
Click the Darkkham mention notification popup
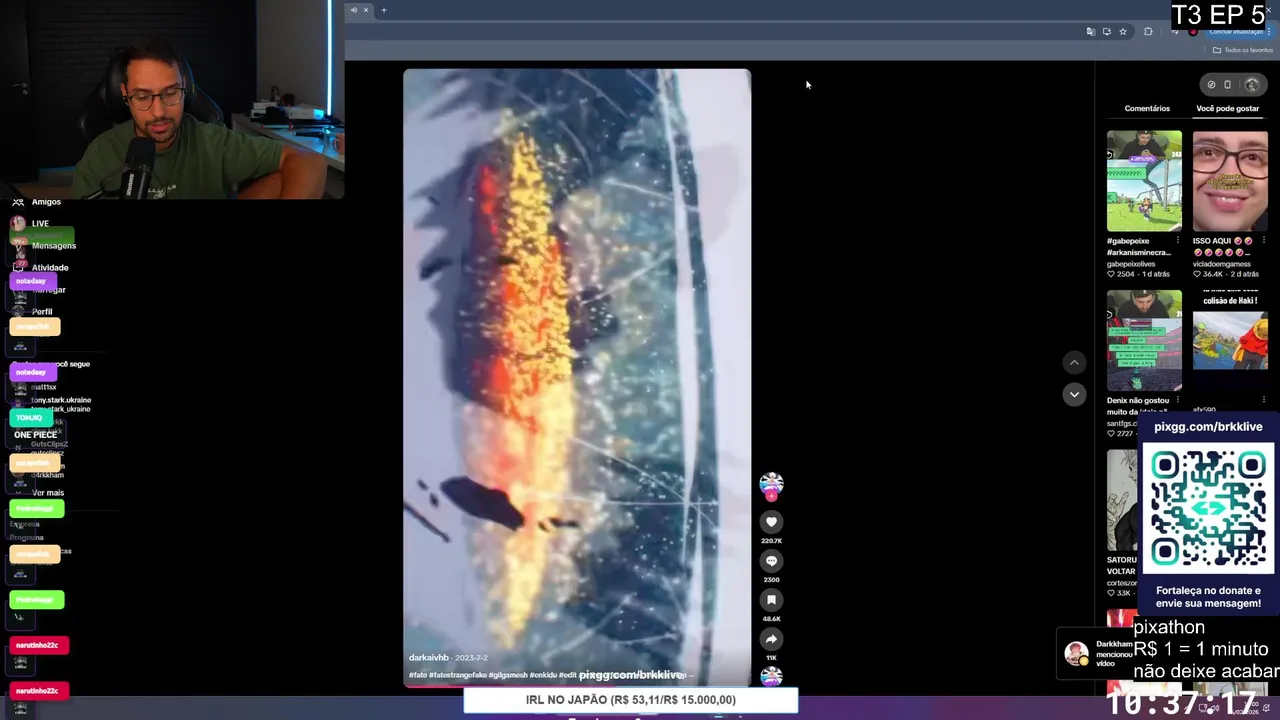click(x=1095, y=653)
